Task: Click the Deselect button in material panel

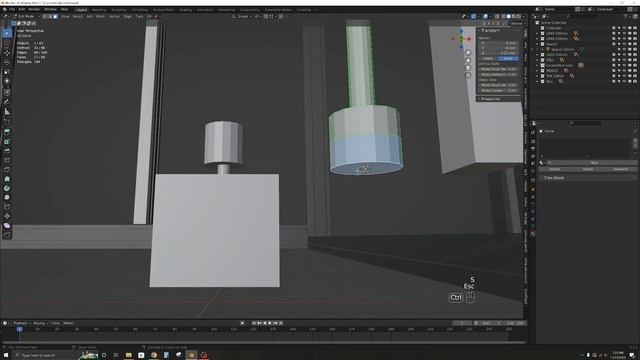Action: [x=621, y=169]
